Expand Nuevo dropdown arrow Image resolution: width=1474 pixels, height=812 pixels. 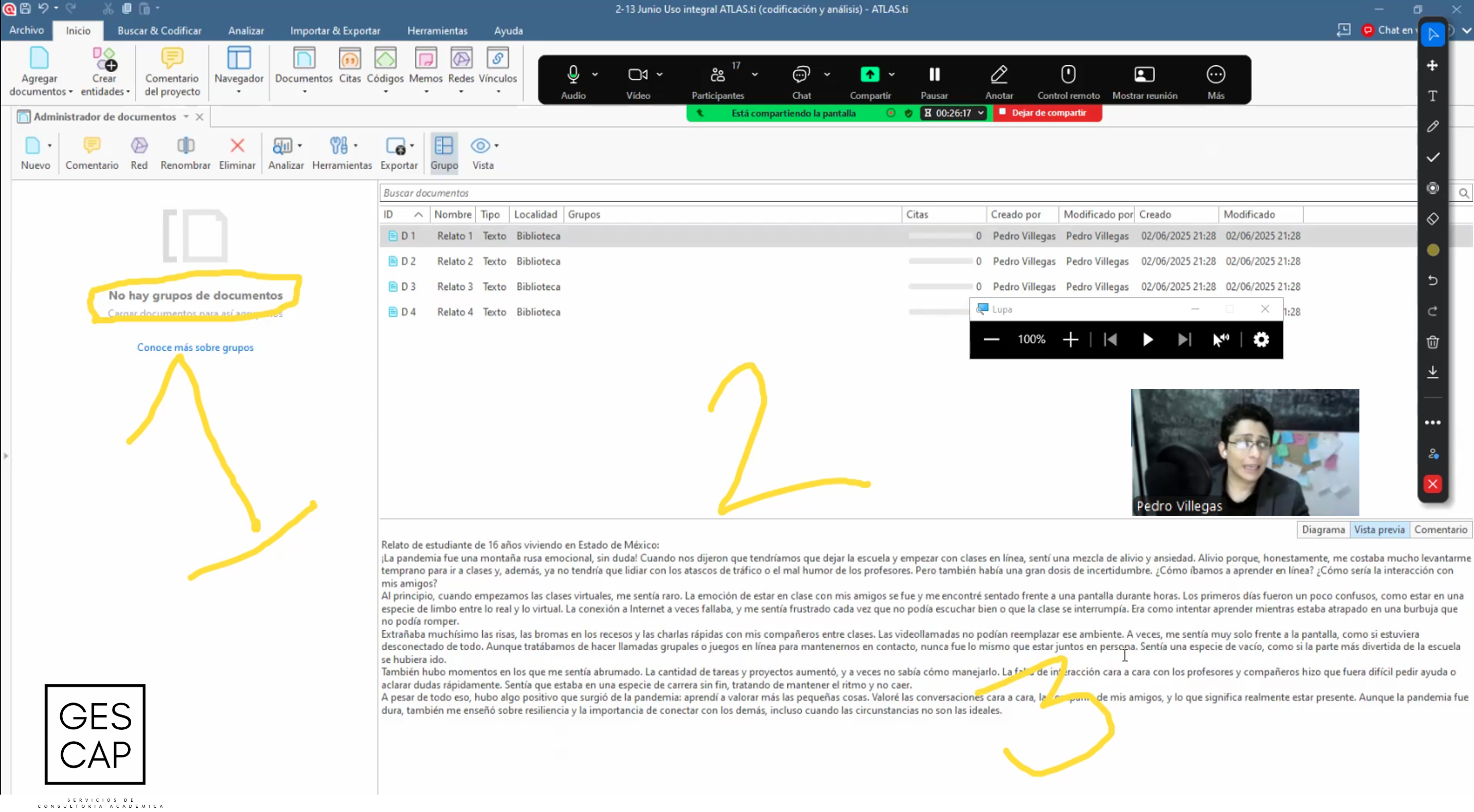[50, 146]
